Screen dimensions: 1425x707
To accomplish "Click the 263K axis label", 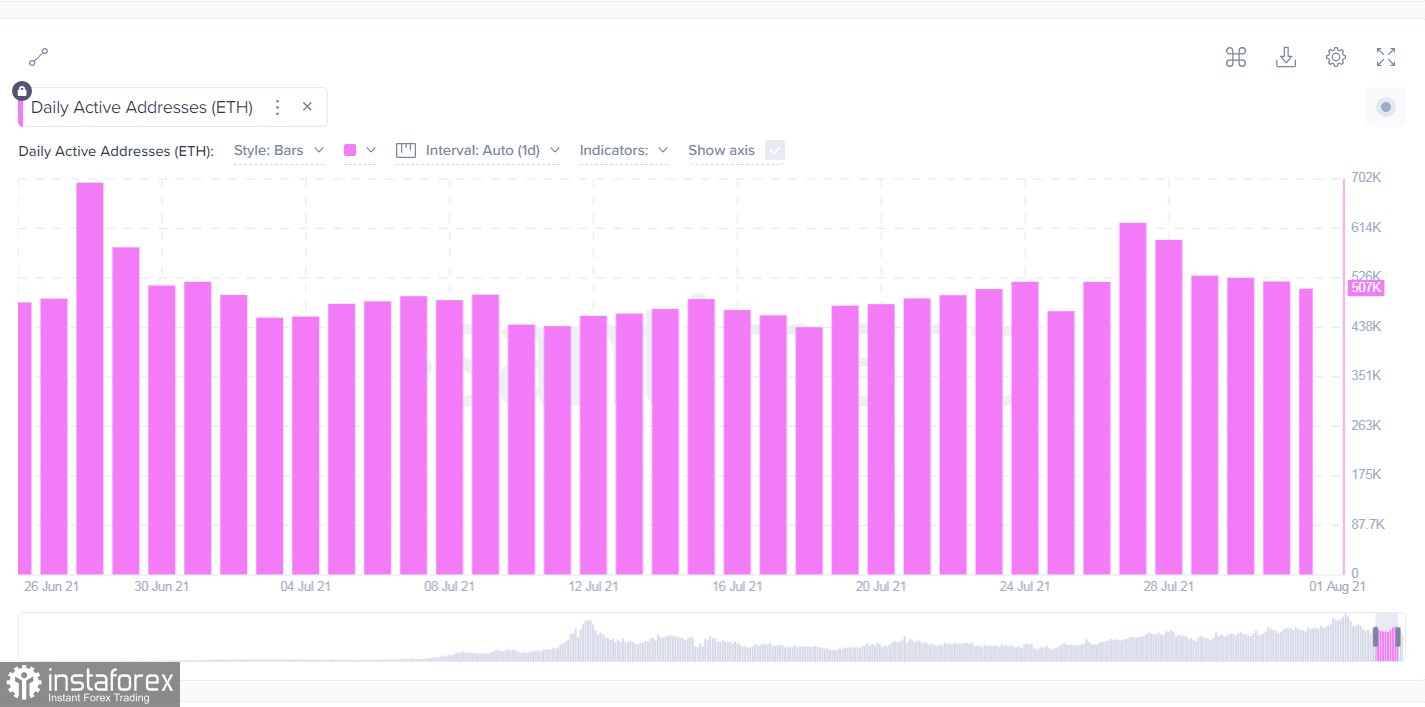I will tap(1366, 425).
